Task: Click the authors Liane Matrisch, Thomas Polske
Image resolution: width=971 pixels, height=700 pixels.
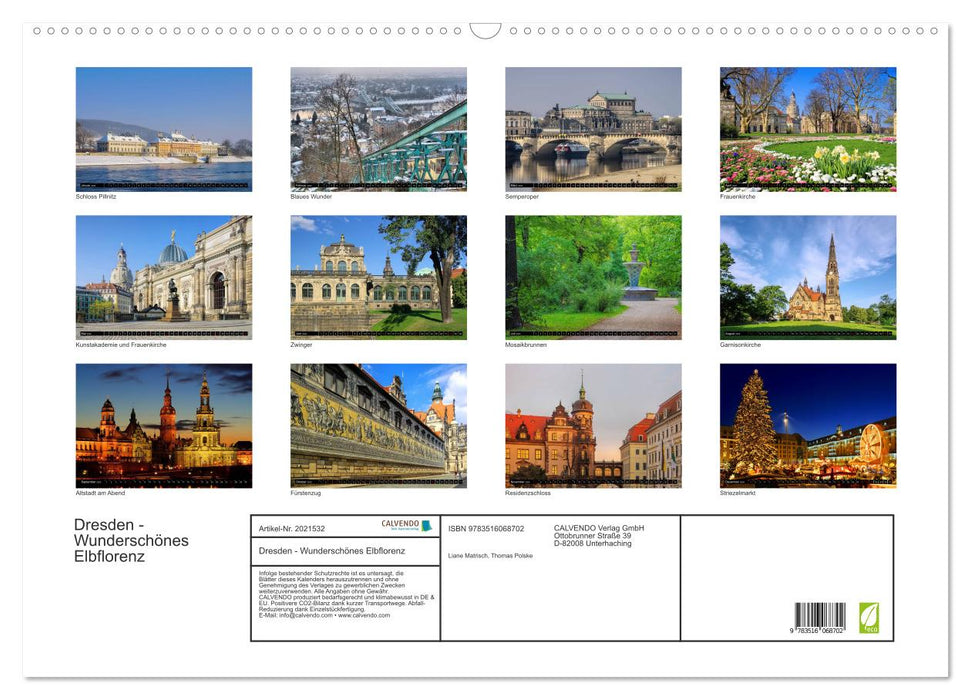Action: pyautogui.click(x=489, y=557)
